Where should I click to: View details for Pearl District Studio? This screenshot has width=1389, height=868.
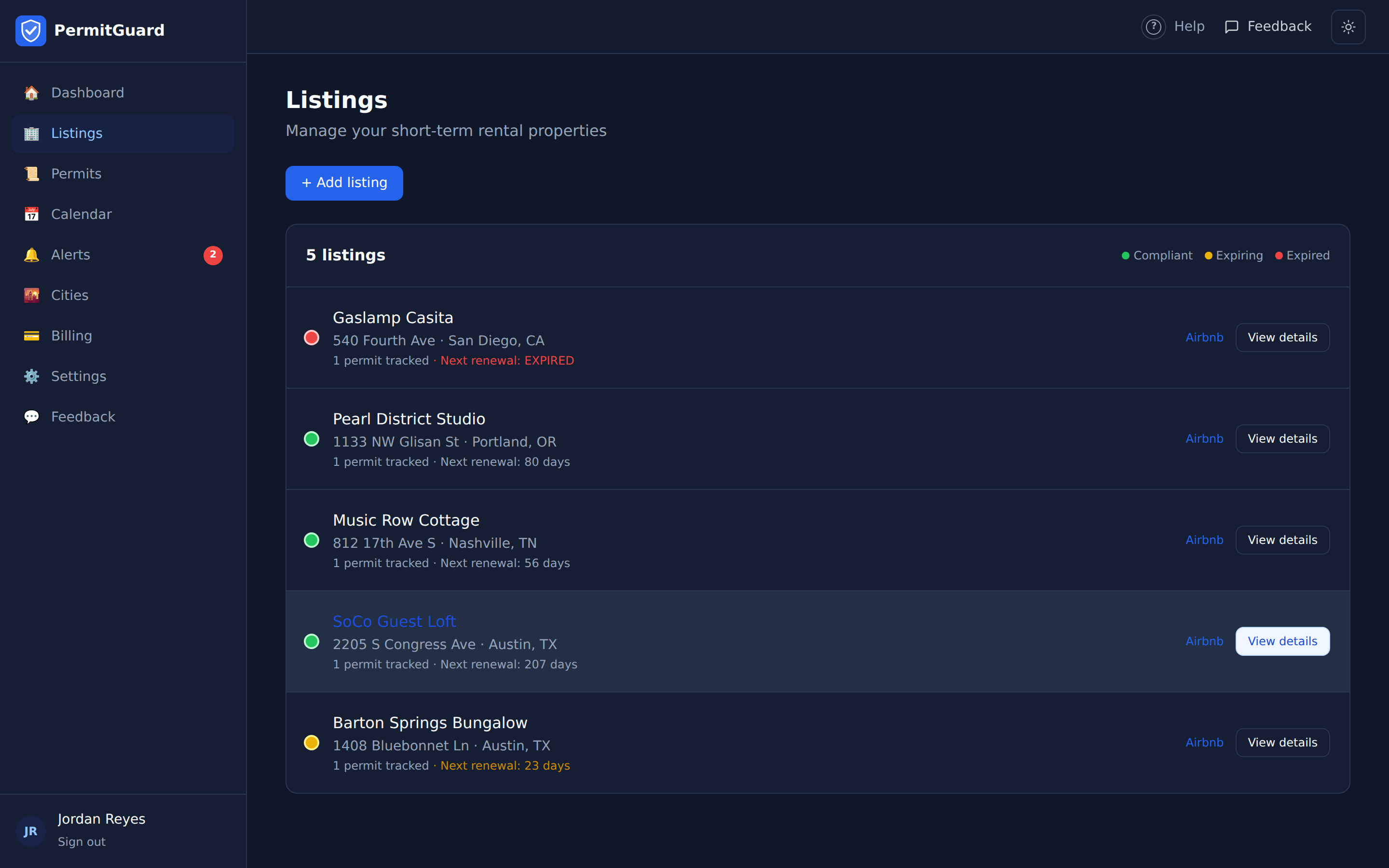point(1282,439)
